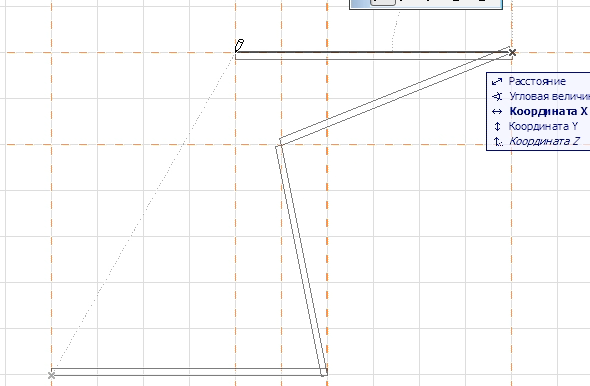Select the steep slanted wall in the middle
The image size is (590, 386).
click(x=301, y=260)
